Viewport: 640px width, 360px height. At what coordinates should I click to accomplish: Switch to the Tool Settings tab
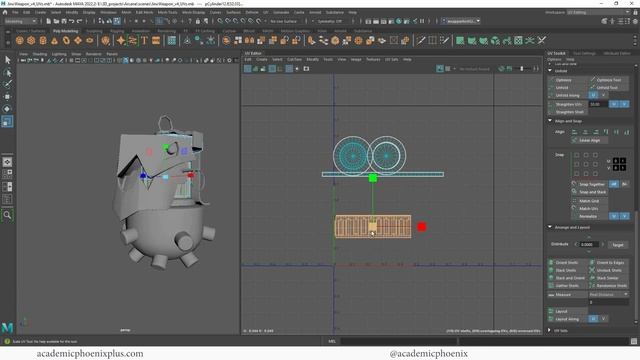[584, 53]
